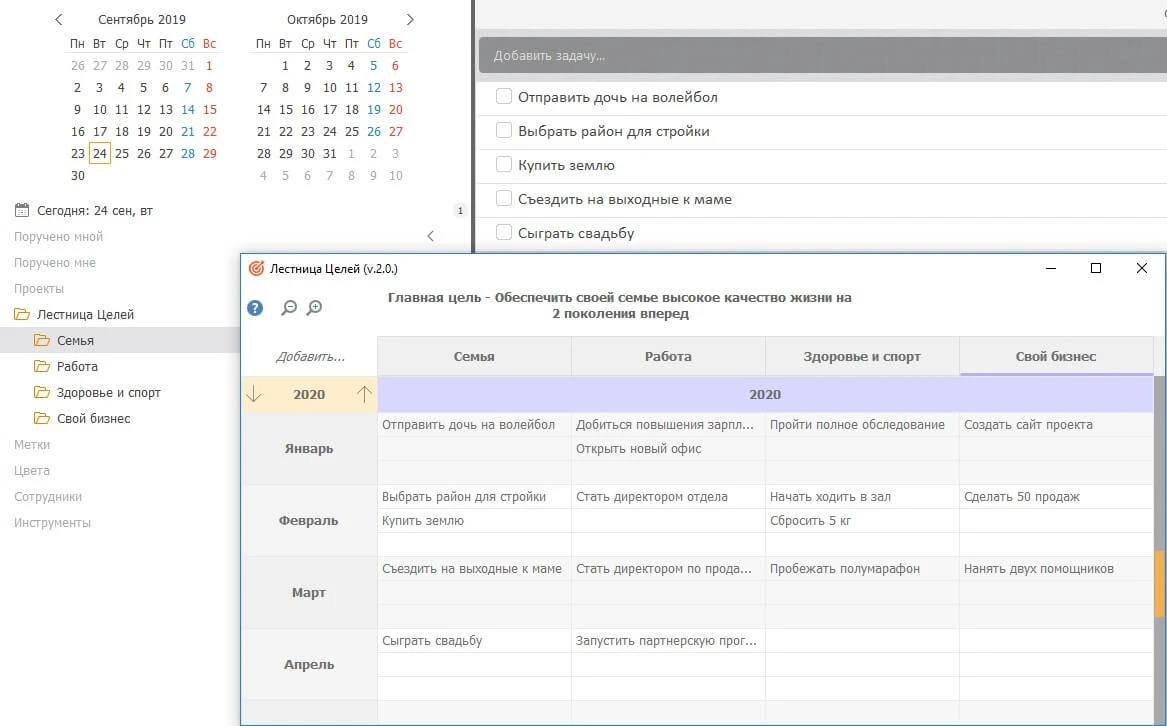Tick the Купить землю task checkbox
The image size is (1167, 726).
504,165
